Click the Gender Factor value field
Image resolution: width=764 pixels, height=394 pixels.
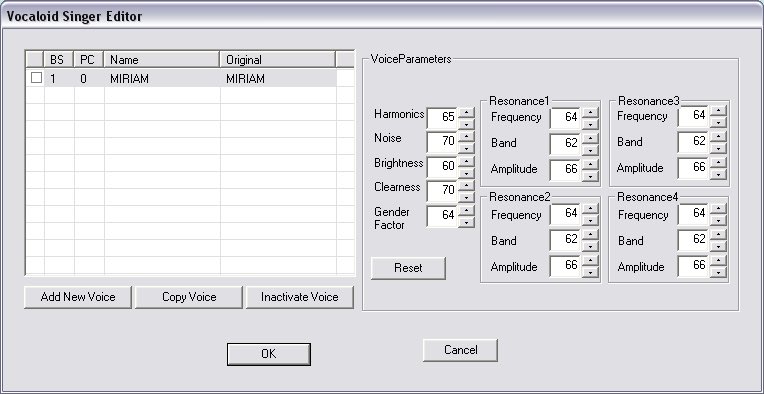pos(442,216)
